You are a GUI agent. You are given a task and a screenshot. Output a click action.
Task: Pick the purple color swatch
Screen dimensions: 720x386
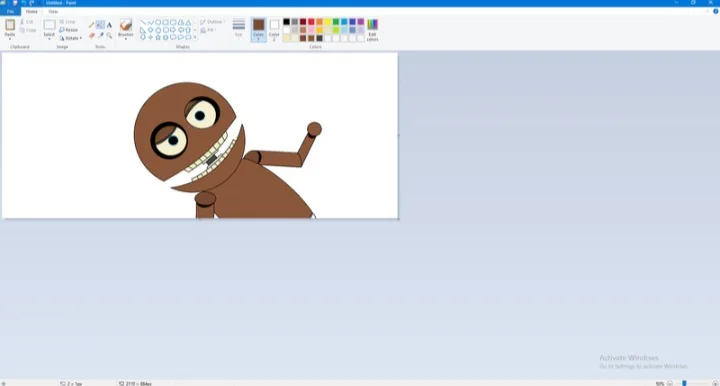(360, 22)
